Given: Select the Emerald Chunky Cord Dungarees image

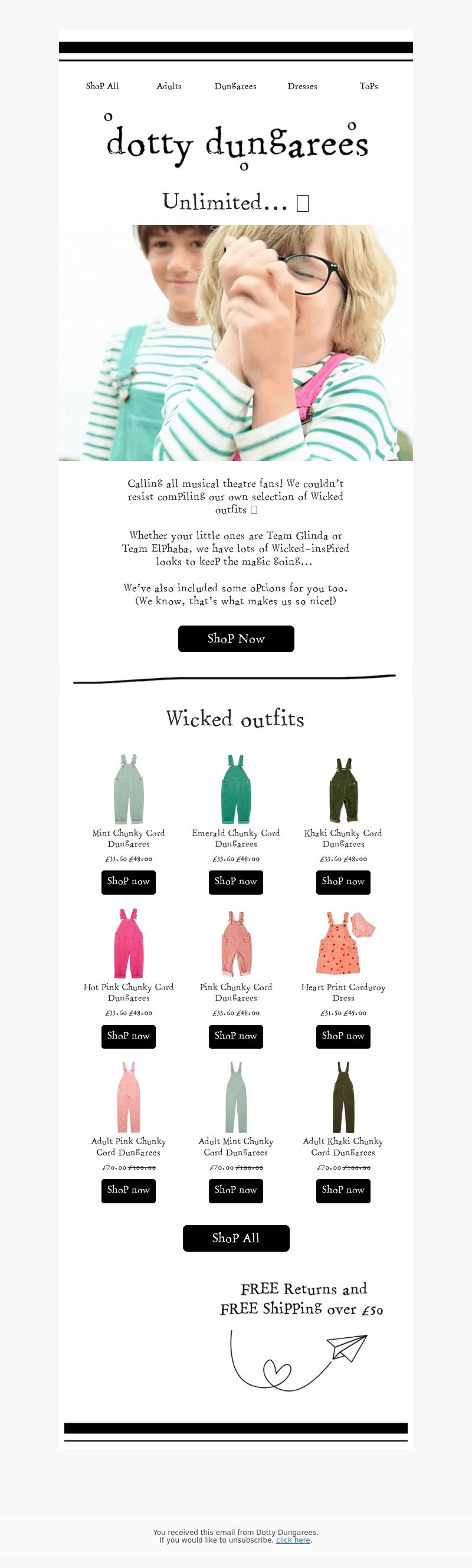Looking at the screenshot, I should coord(236,789).
